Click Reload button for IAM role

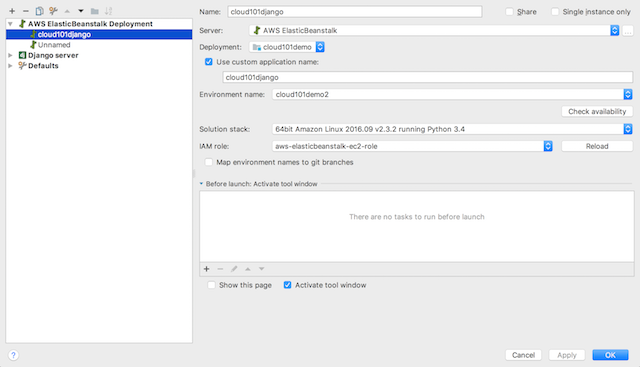coord(597,146)
